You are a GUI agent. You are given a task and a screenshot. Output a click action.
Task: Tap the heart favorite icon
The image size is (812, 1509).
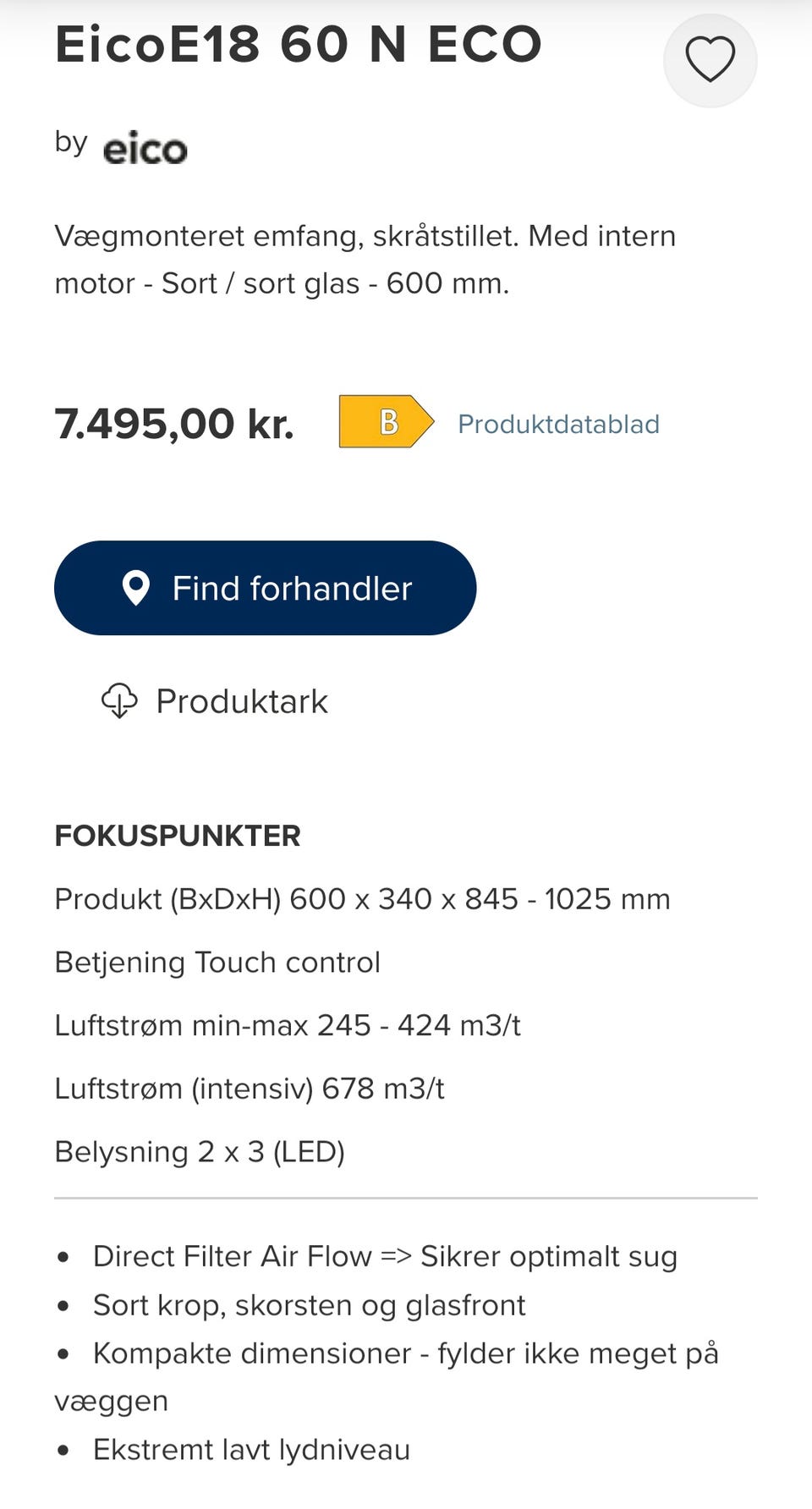[x=710, y=60]
